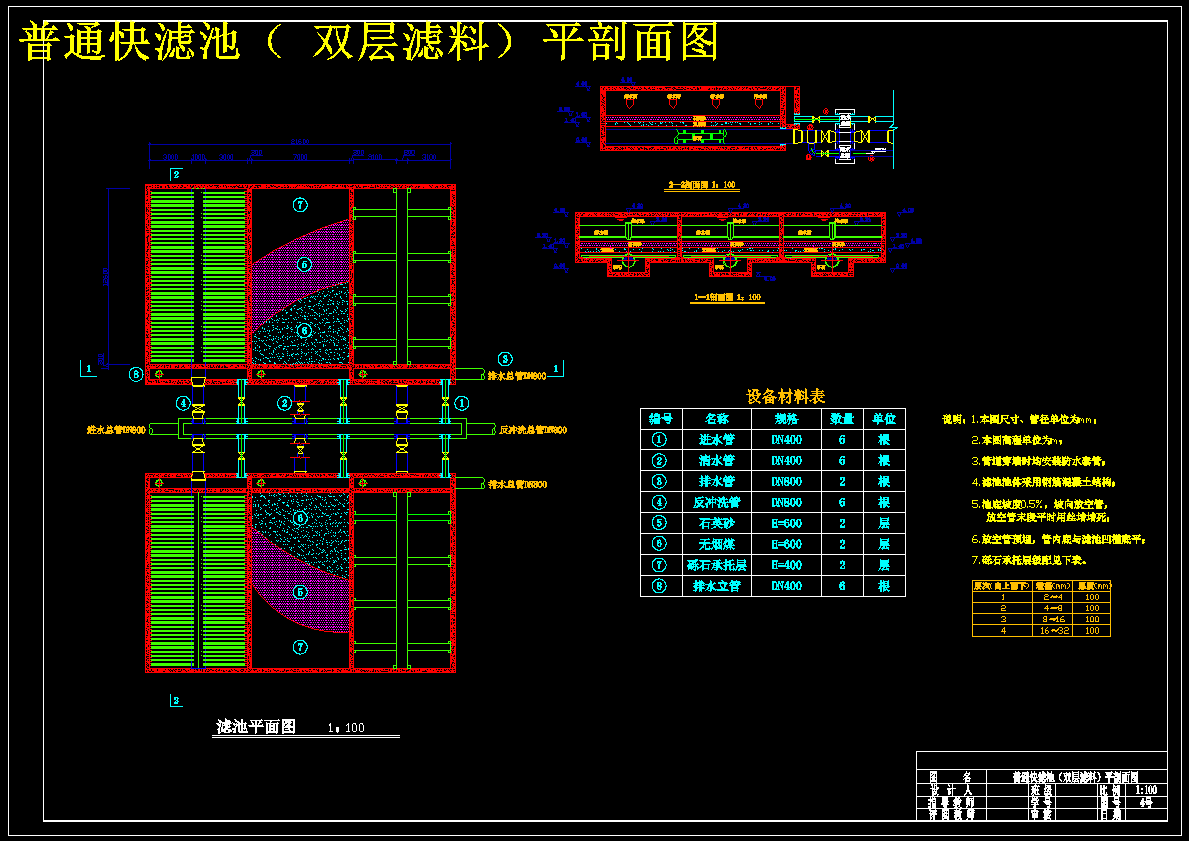1189x841 pixels.
Task: Click callout bubble 5 in lower magenta layer
Action: pyautogui.click(x=300, y=592)
